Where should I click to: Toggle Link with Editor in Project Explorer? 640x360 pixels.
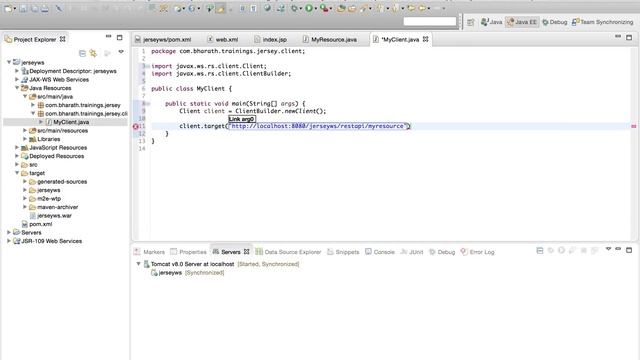coord(93,53)
